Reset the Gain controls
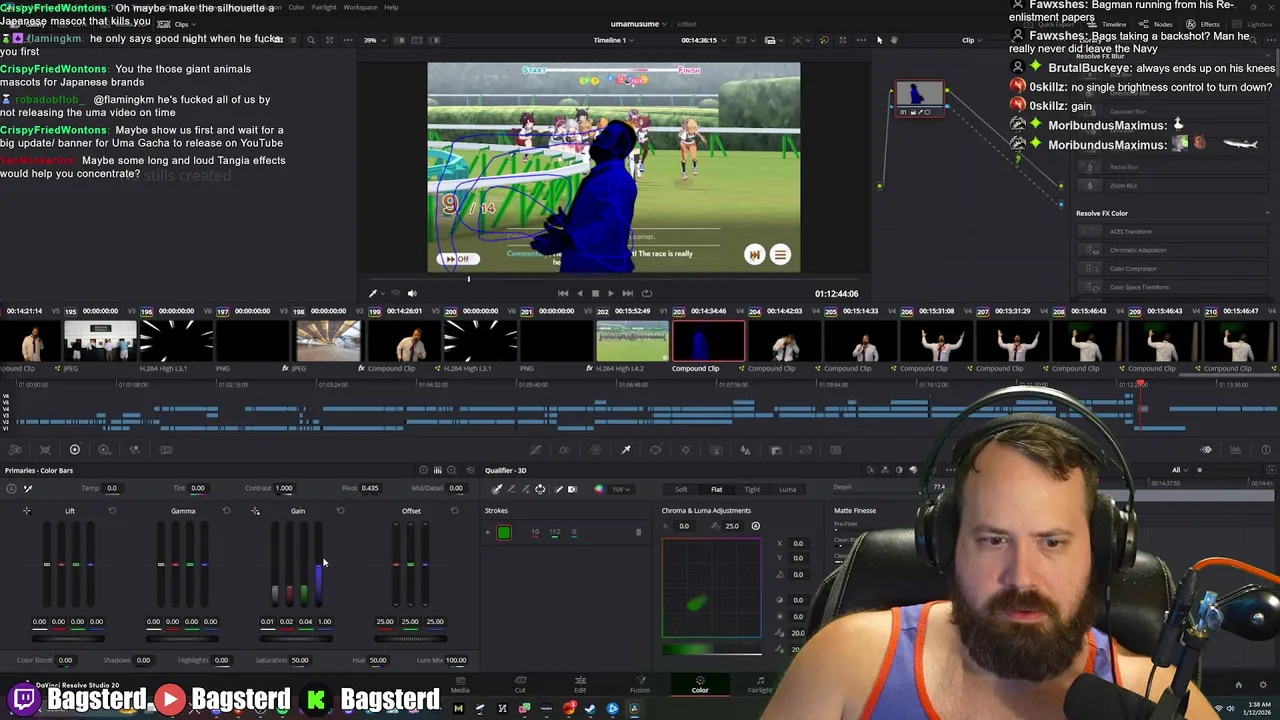1280x720 pixels. (x=340, y=511)
